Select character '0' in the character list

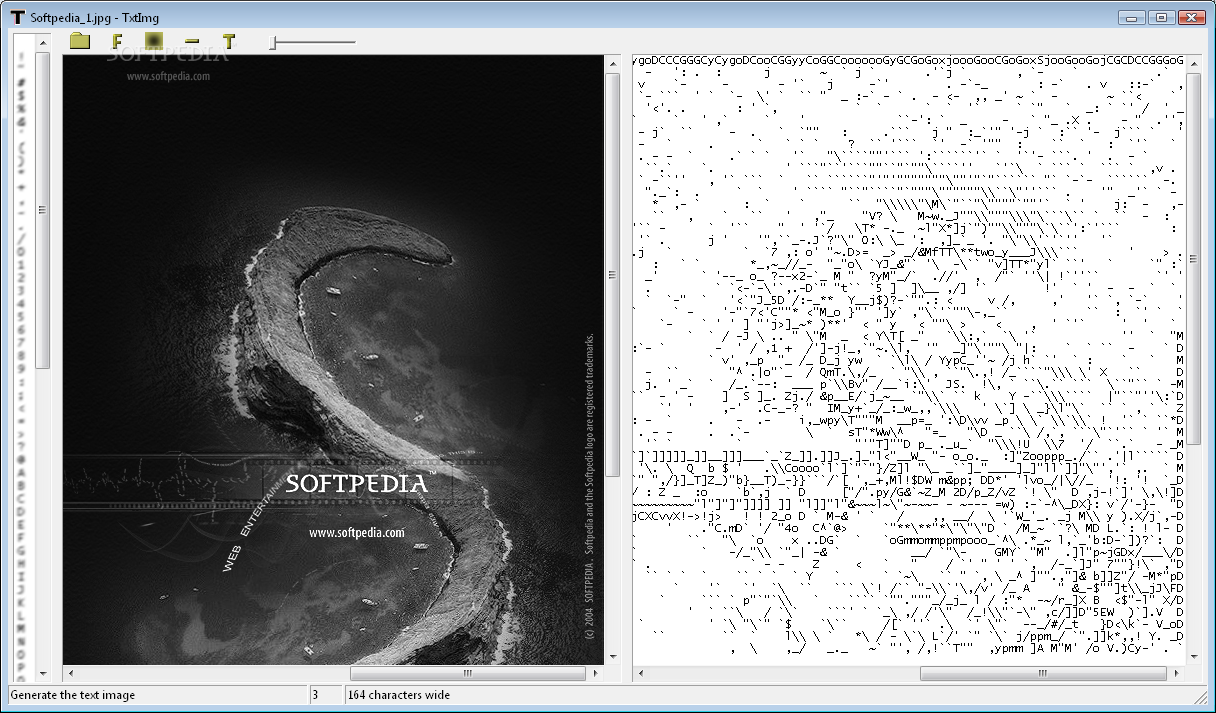point(21,251)
